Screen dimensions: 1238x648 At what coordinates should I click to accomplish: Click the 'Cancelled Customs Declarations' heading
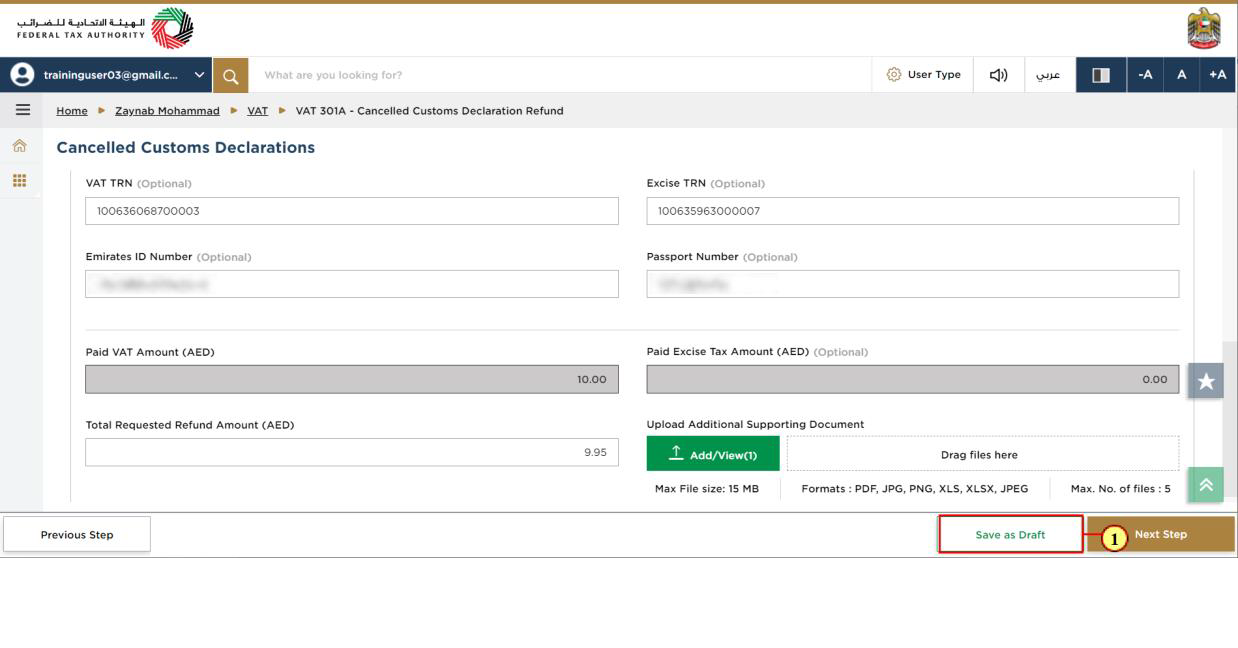coord(186,147)
